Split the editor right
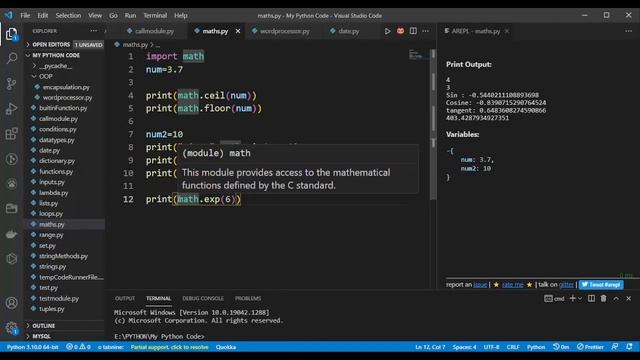 pyautogui.click(x=413, y=31)
